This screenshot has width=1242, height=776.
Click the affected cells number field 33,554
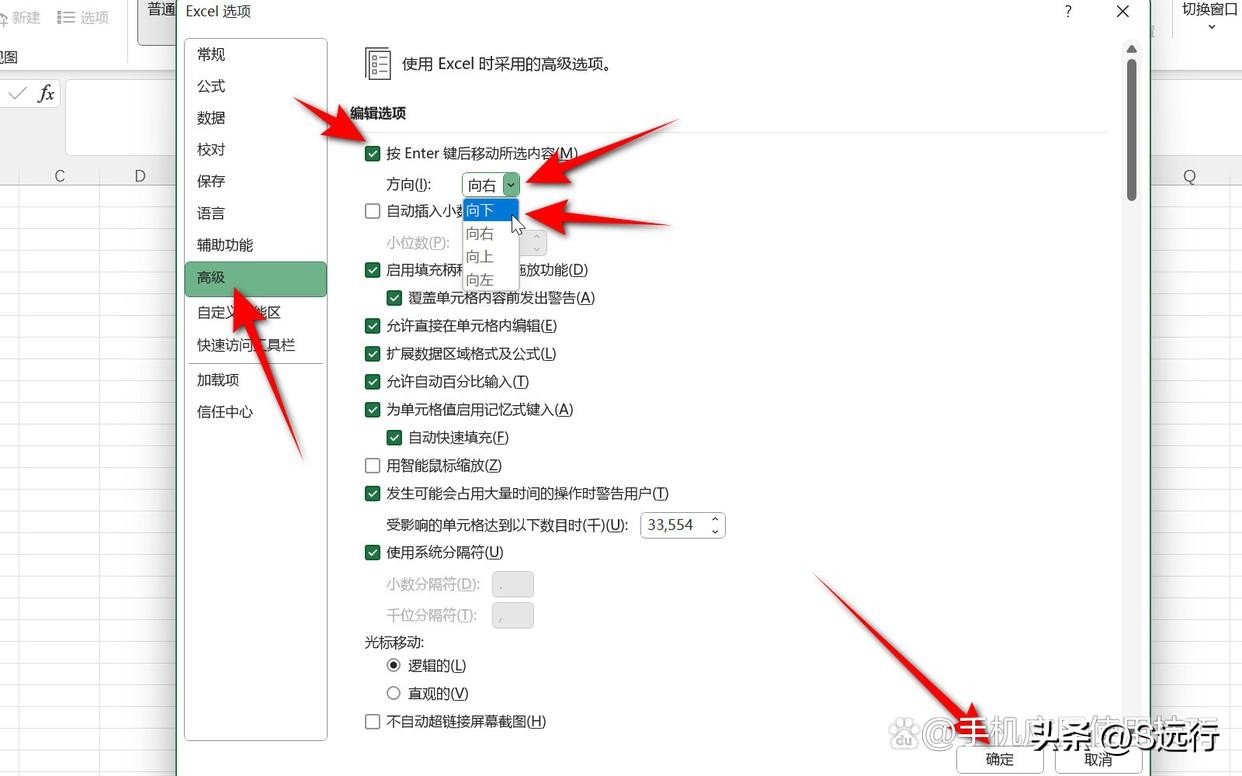click(673, 525)
